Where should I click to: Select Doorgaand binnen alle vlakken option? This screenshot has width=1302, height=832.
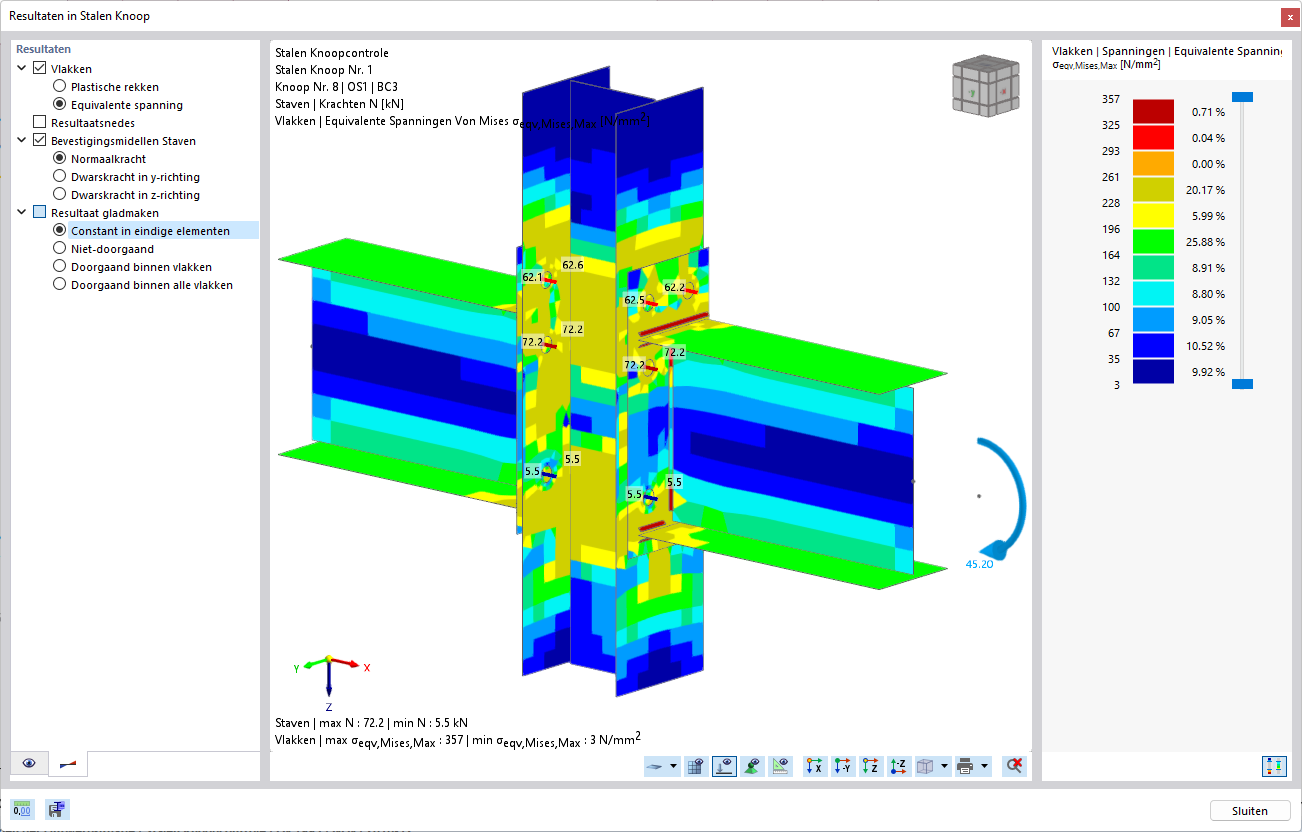(60, 285)
